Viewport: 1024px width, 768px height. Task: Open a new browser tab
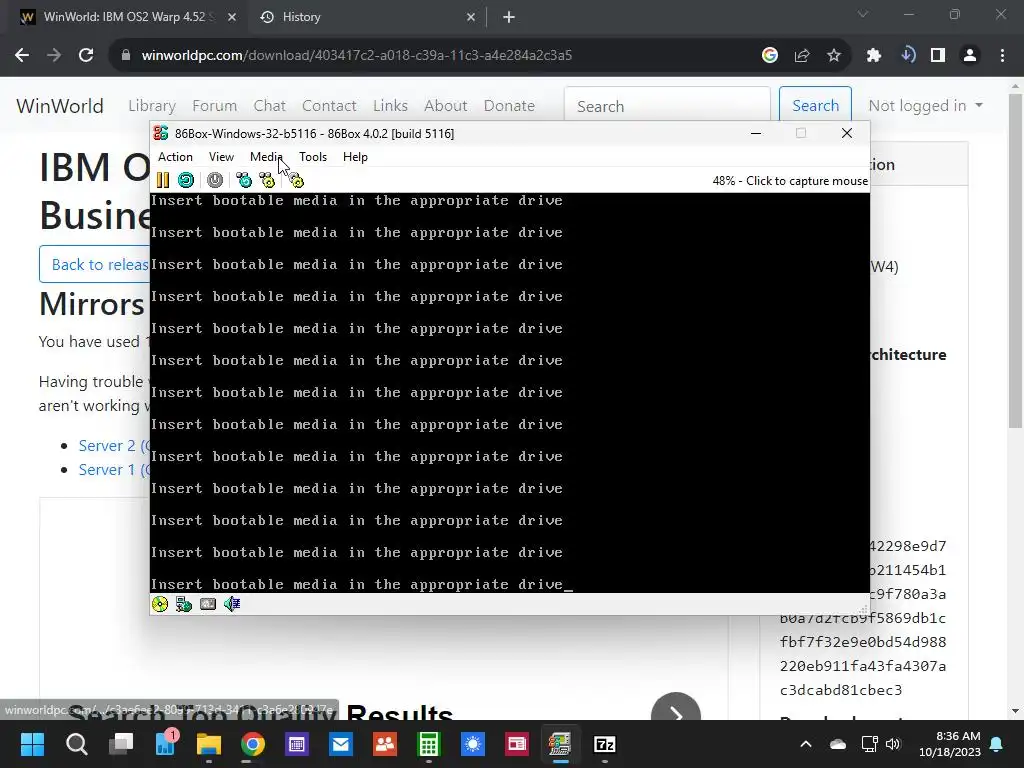pyautogui.click(x=509, y=17)
